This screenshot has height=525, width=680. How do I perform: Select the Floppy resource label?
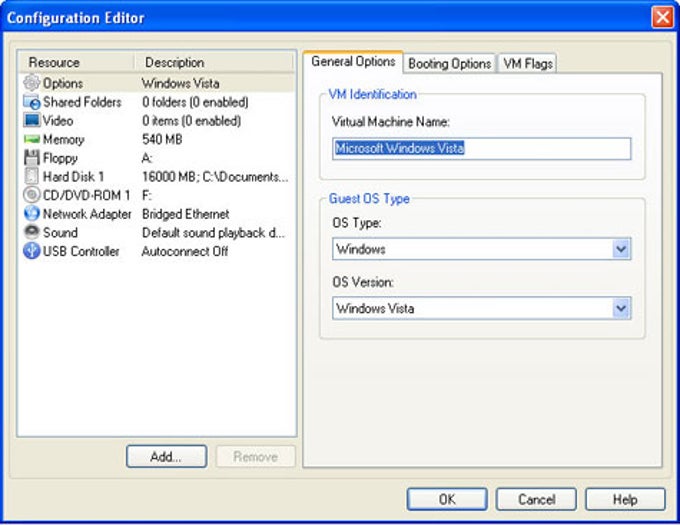pyautogui.click(x=60, y=158)
